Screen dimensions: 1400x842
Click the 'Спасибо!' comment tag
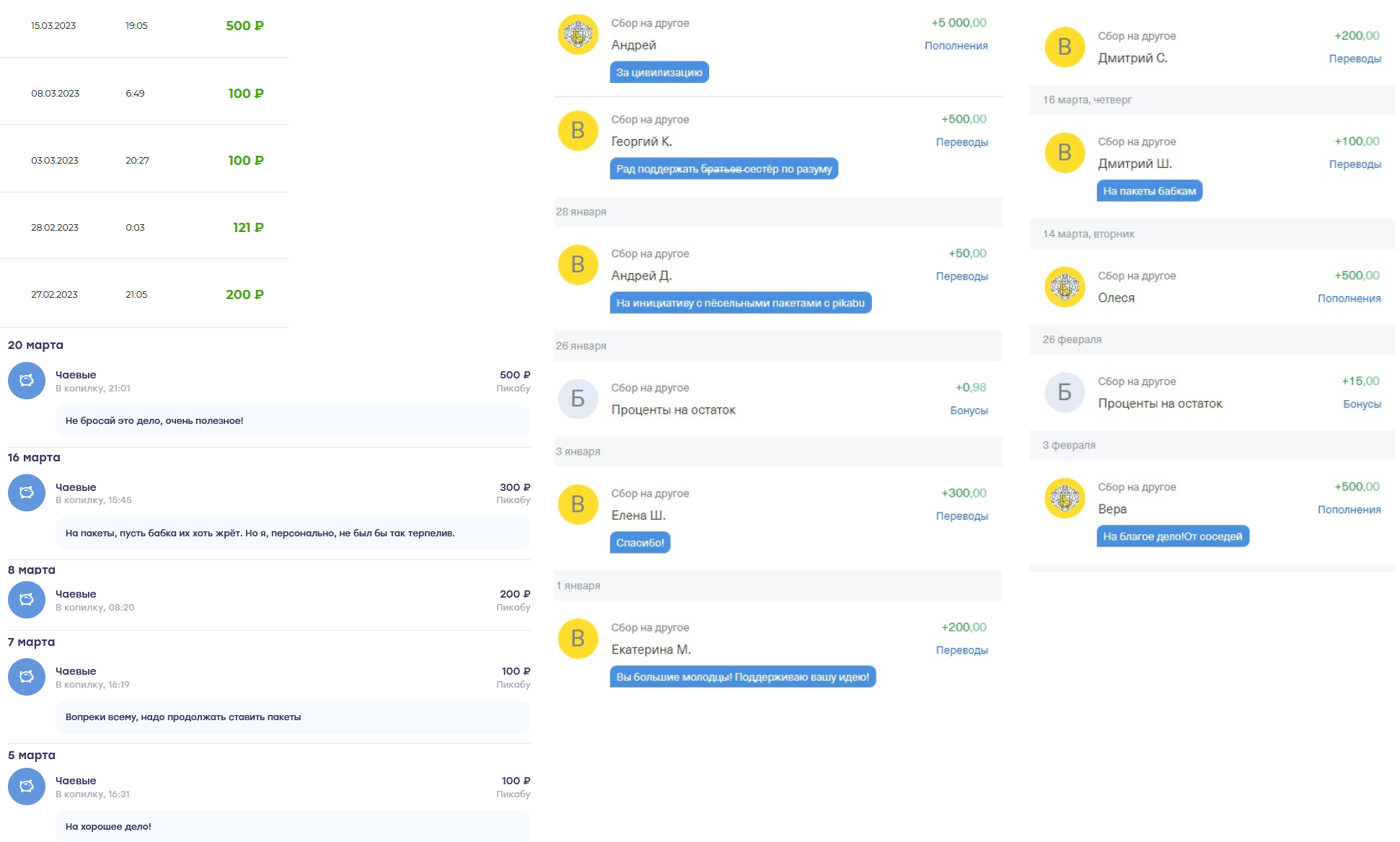click(640, 543)
